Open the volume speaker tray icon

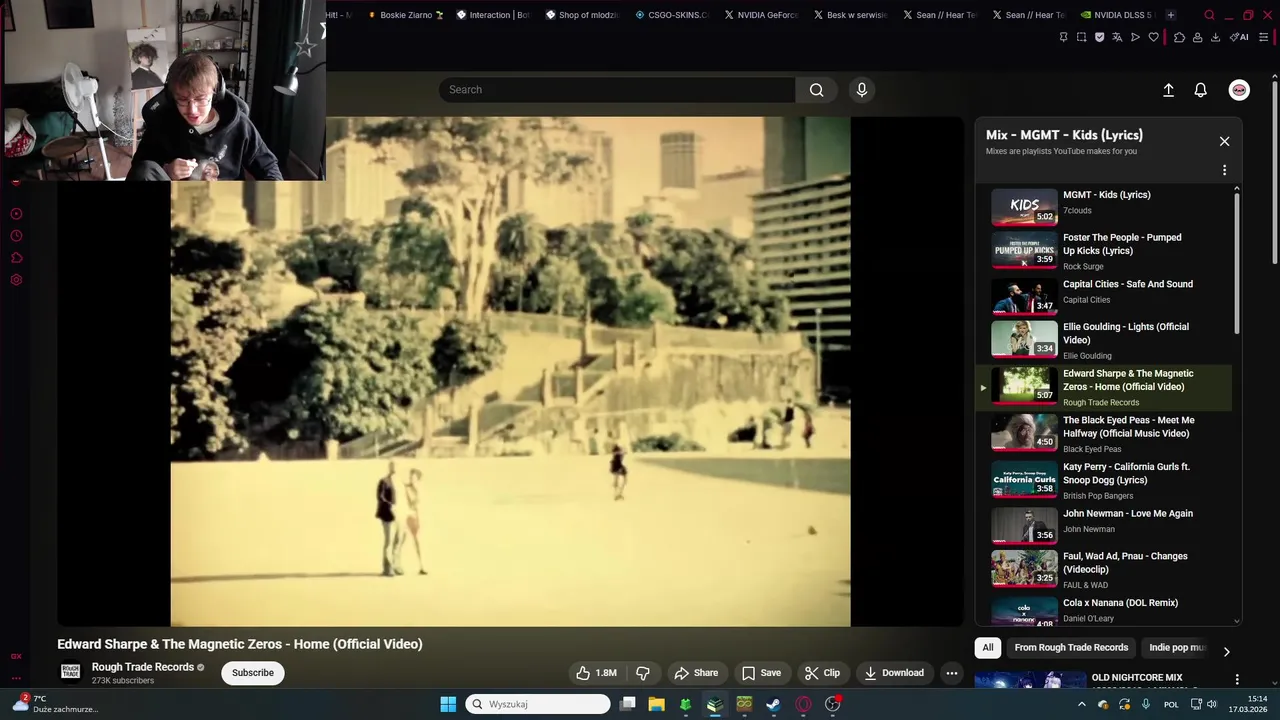[x=1211, y=704]
